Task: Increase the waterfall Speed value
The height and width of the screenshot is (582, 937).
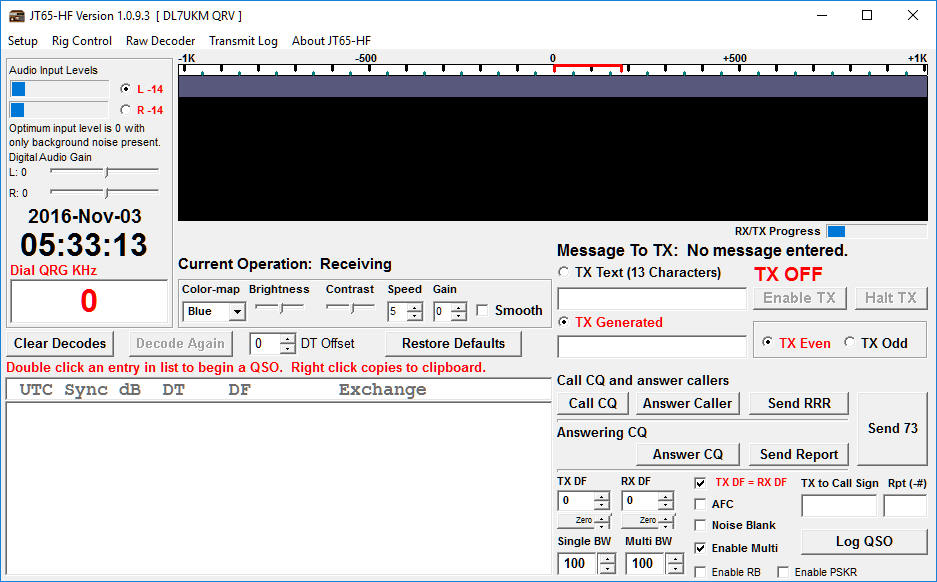Action: [x=415, y=307]
